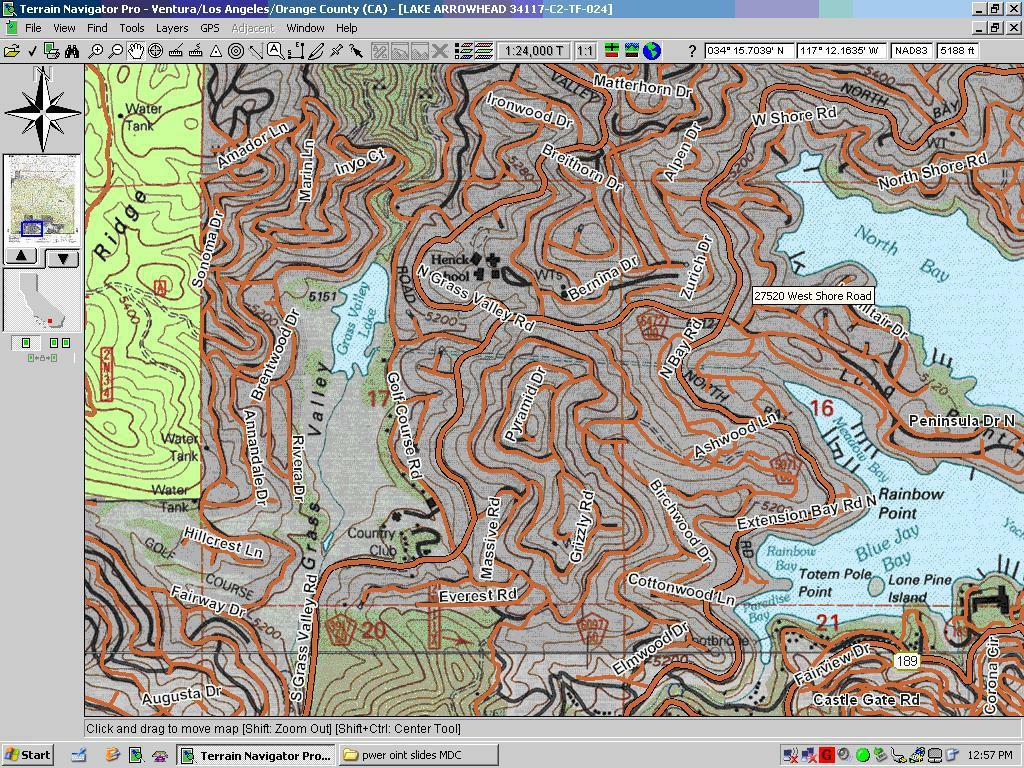The width and height of the screenshot is (1024, 768).
Task: Toggle the dual map view button
Action: [59, 343]
